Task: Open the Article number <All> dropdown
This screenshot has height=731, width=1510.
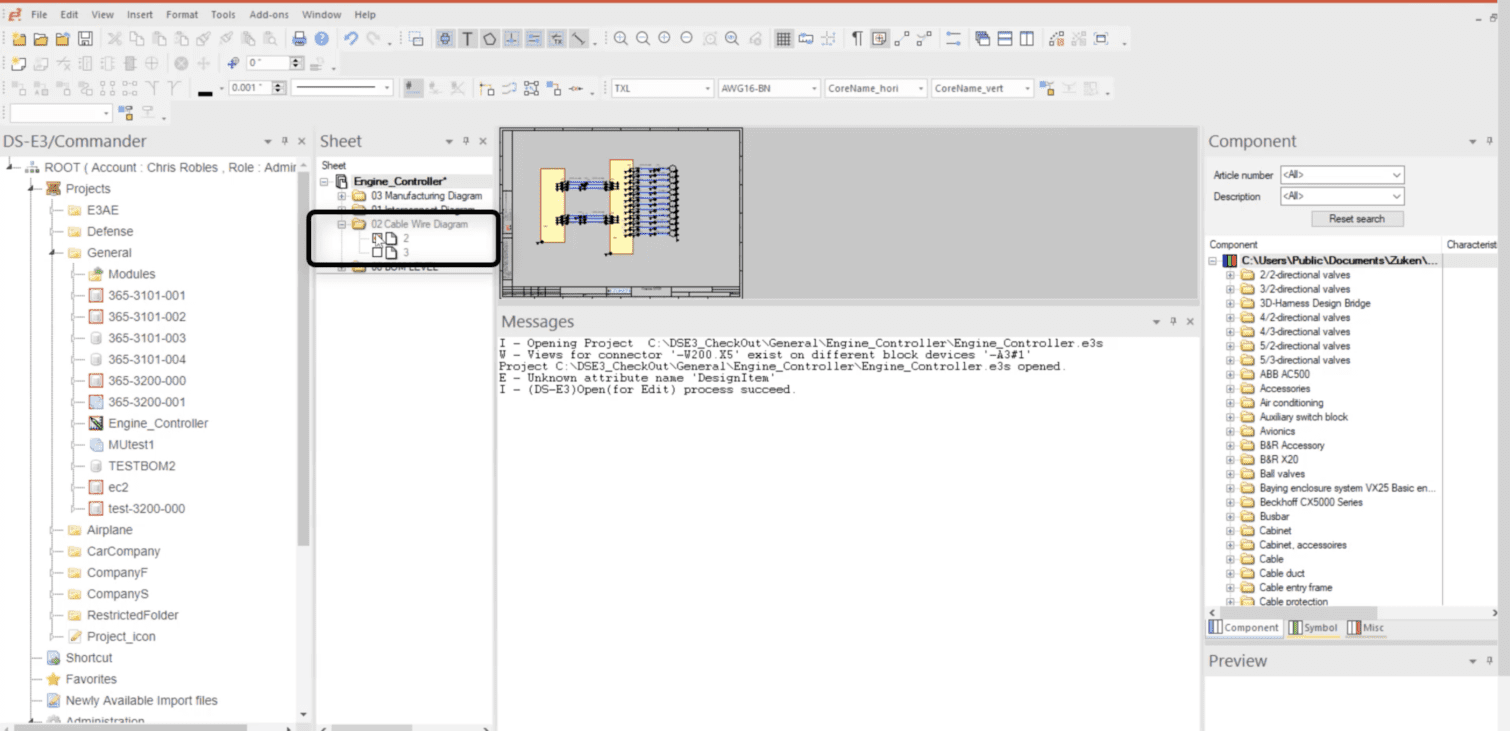Action: click(x=1397, y=175)
